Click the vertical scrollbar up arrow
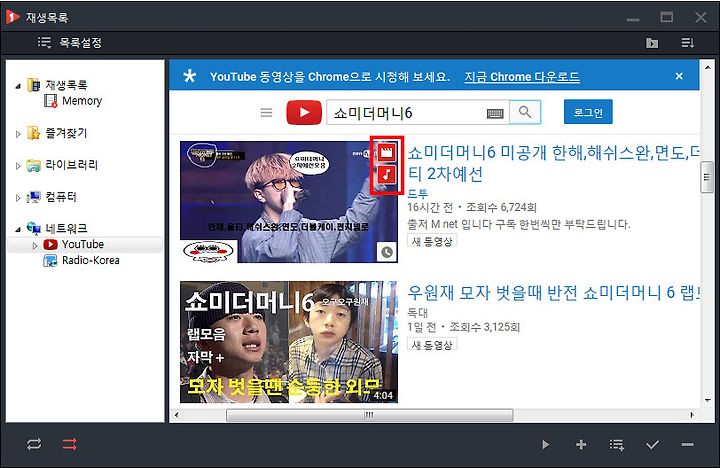720x468 pixels. 707,68
